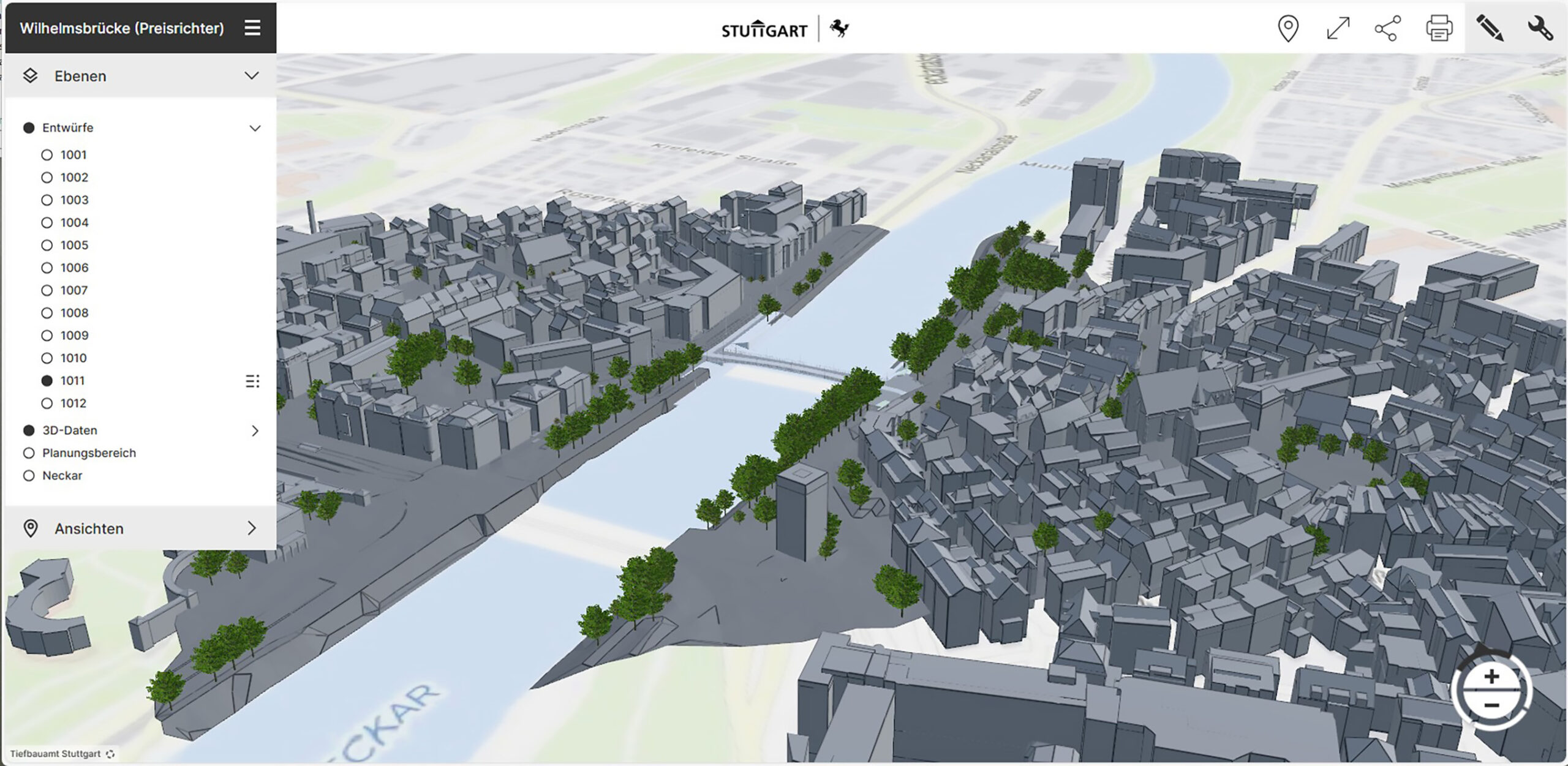The image size is (1568, 766).
Task: Click the Ebenen section header
Action: 80,76
